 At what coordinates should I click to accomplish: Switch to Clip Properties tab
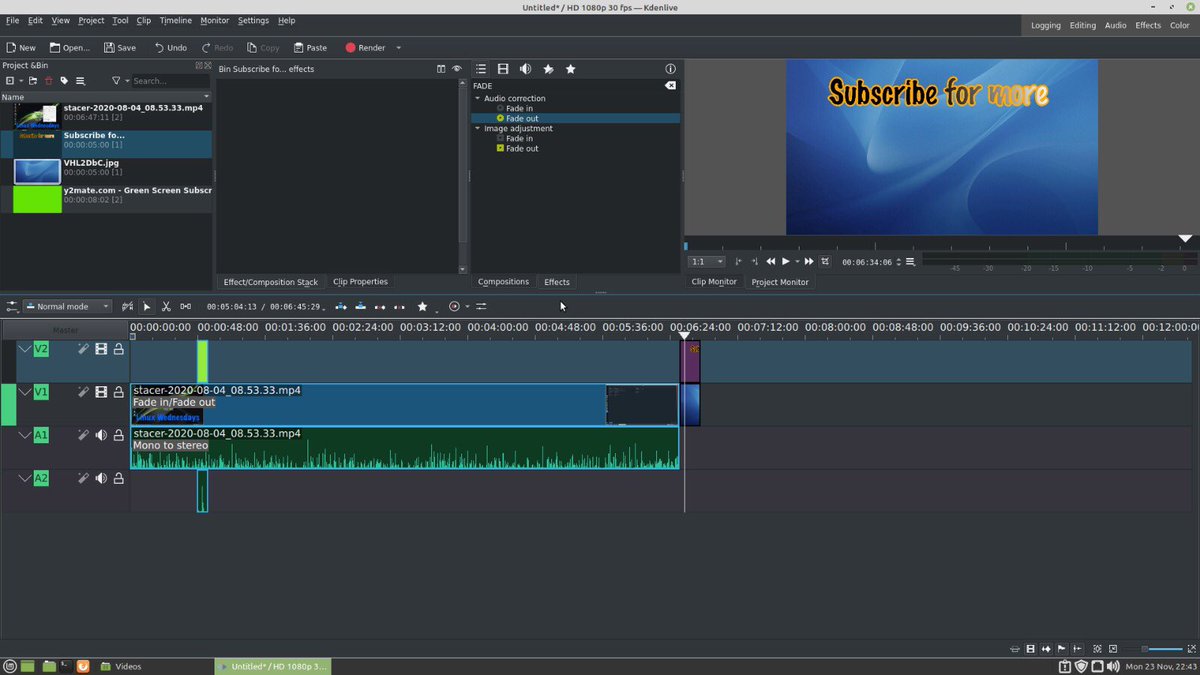360,282
